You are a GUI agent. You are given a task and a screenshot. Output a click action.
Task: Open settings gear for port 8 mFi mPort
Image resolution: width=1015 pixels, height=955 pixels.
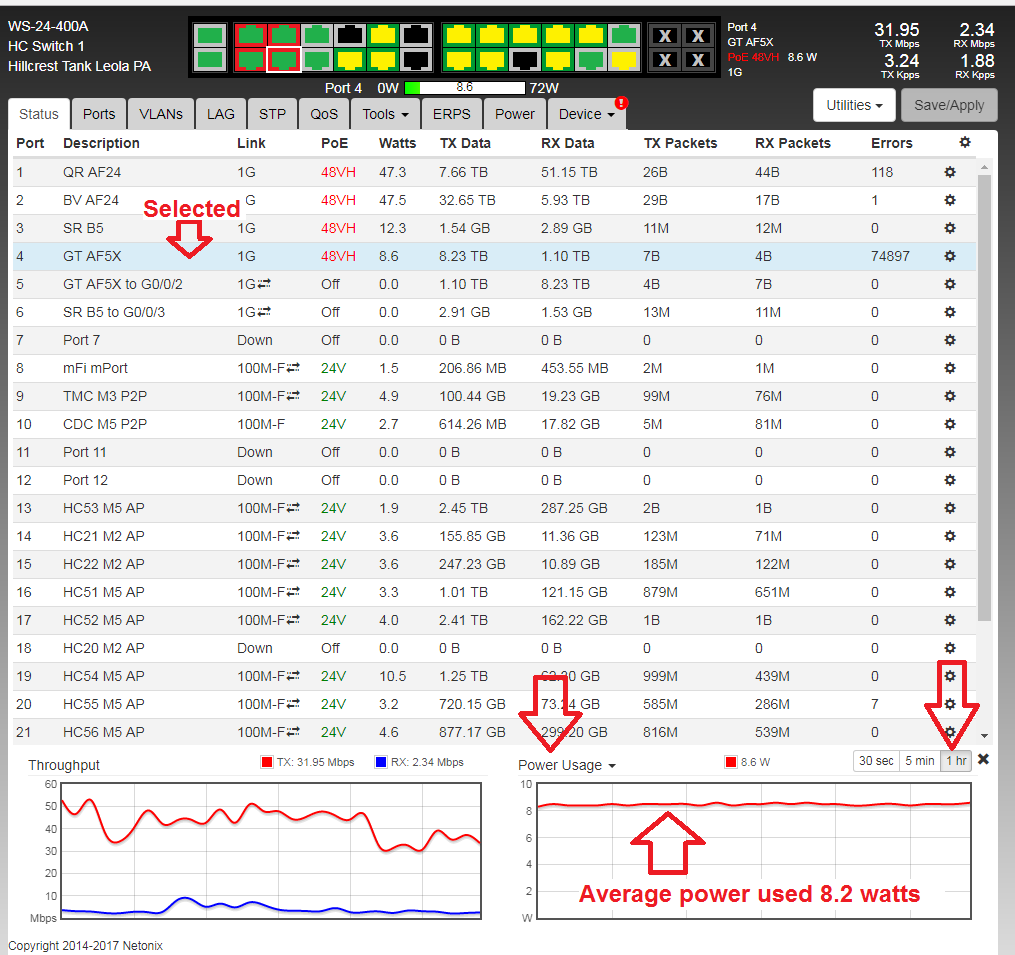point(950,368)
